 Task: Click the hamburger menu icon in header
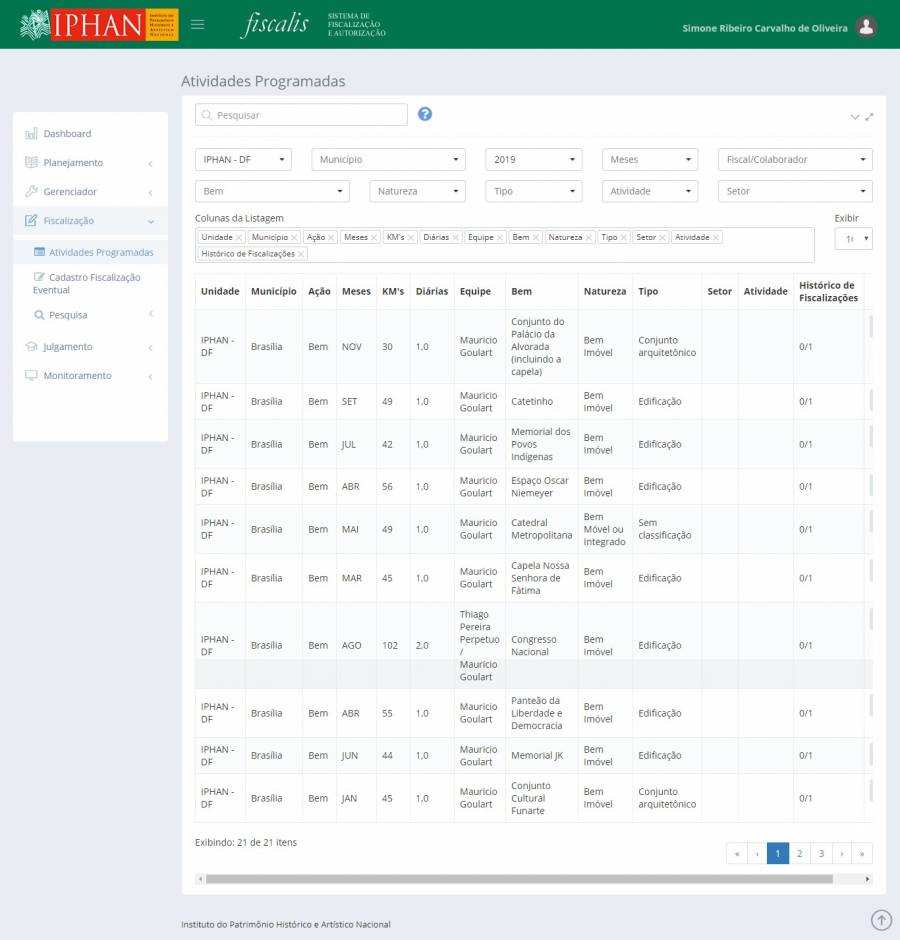coord(198,25)
